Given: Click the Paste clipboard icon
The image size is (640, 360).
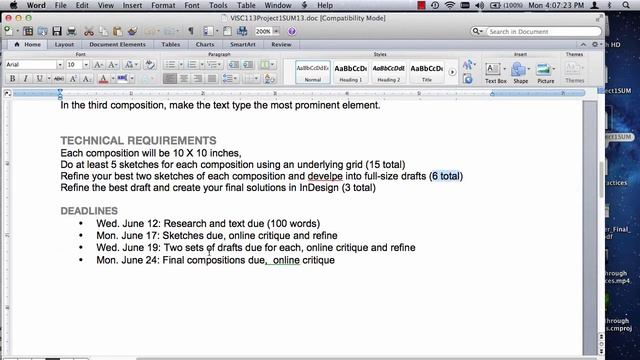Looking at the screenshot, I should [118, 31].
